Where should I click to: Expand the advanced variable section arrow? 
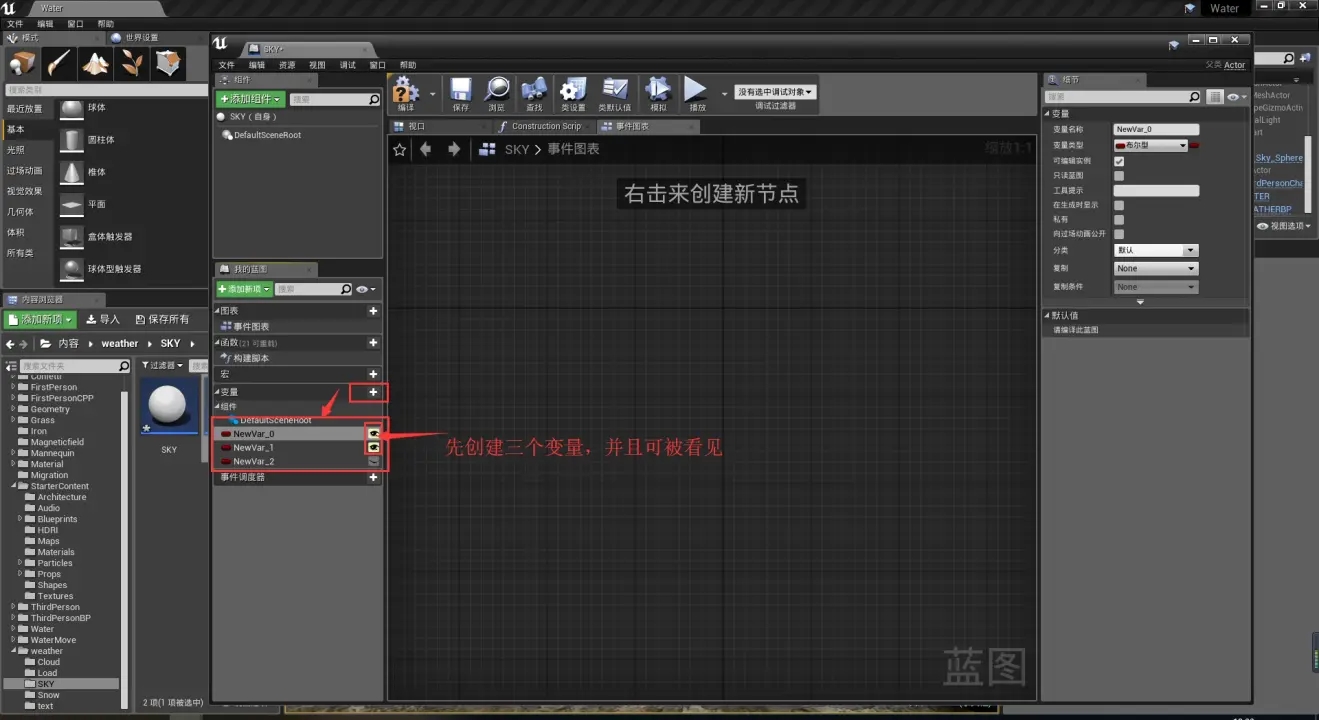coord(1140,302)
